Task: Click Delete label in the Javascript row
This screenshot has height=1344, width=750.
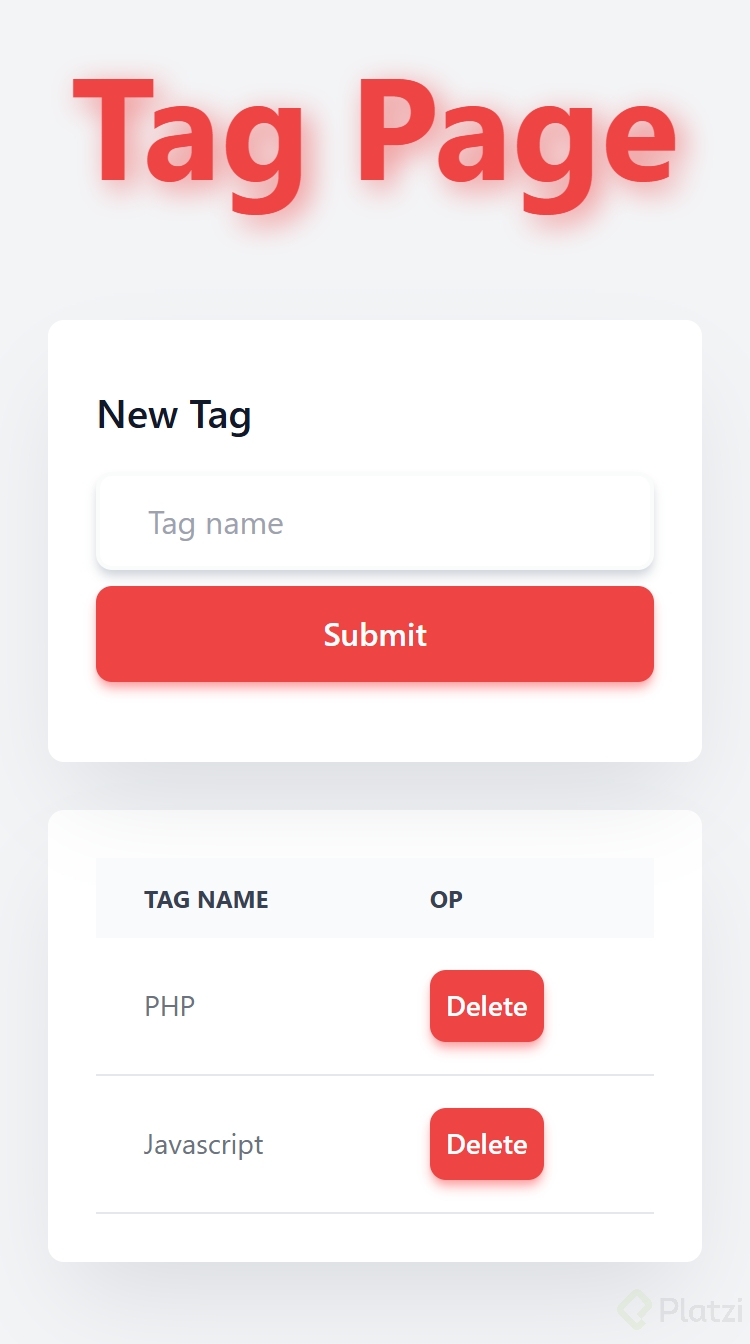Action: click(x=486, y=1144)
